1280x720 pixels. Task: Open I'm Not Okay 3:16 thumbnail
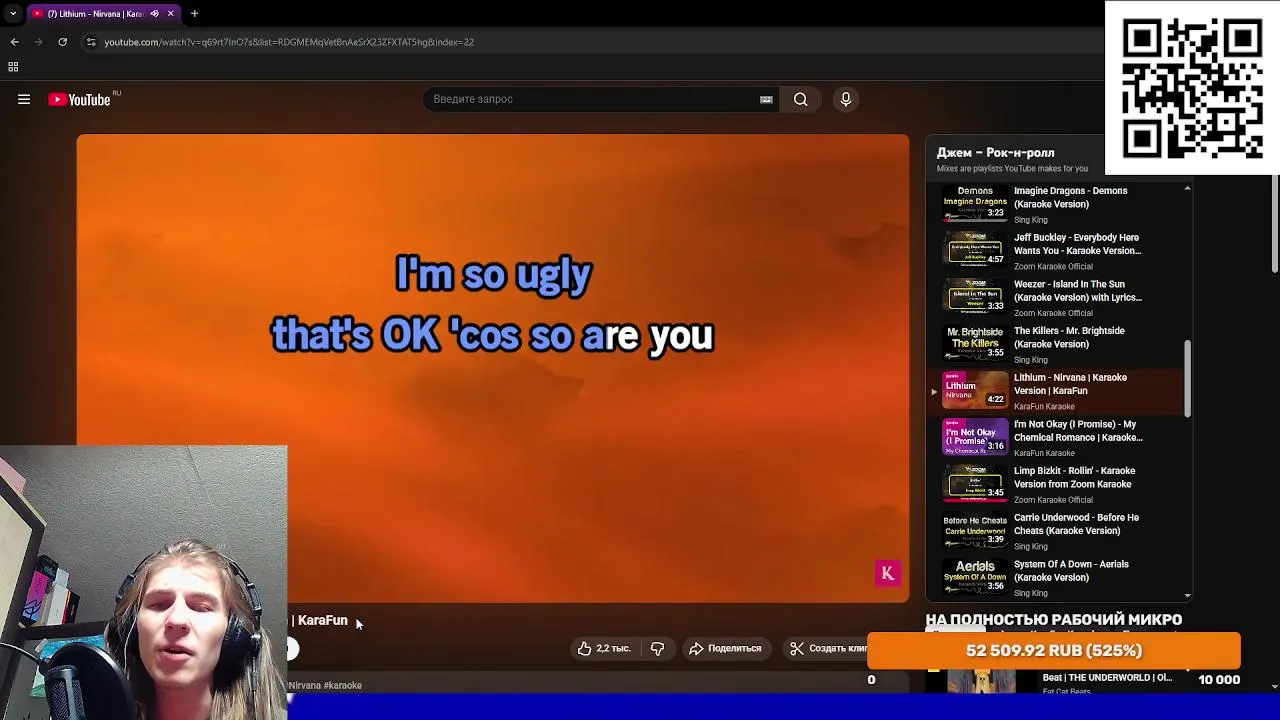[x=975, y=436]
